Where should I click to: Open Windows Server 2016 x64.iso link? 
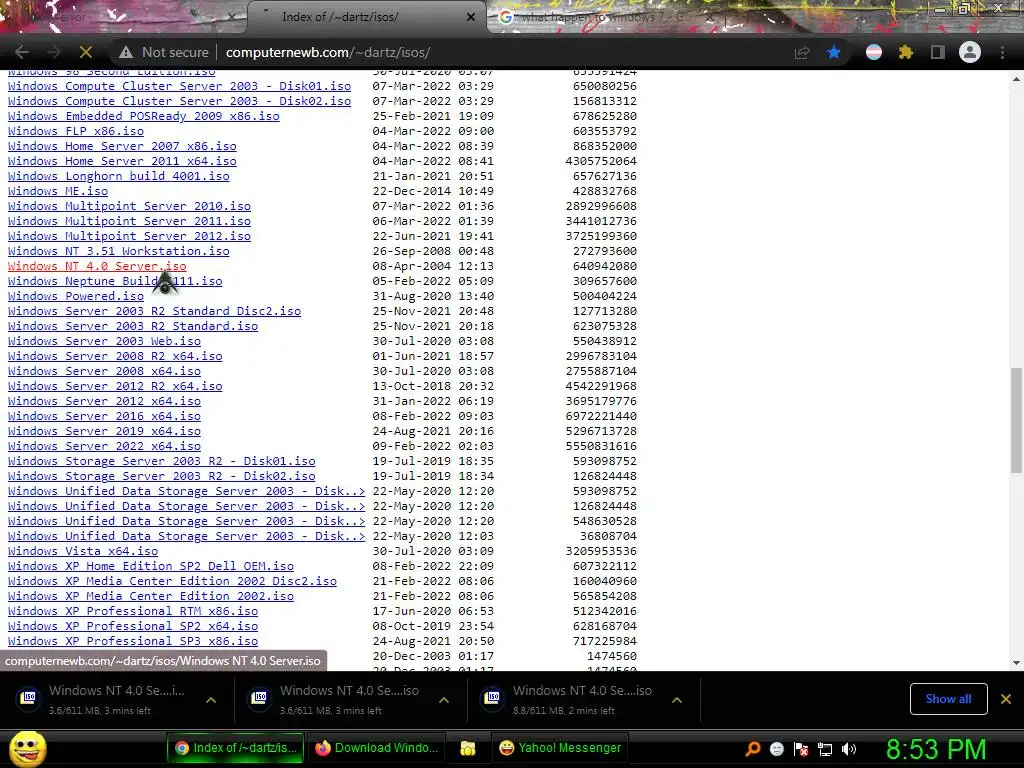[104, 417]
